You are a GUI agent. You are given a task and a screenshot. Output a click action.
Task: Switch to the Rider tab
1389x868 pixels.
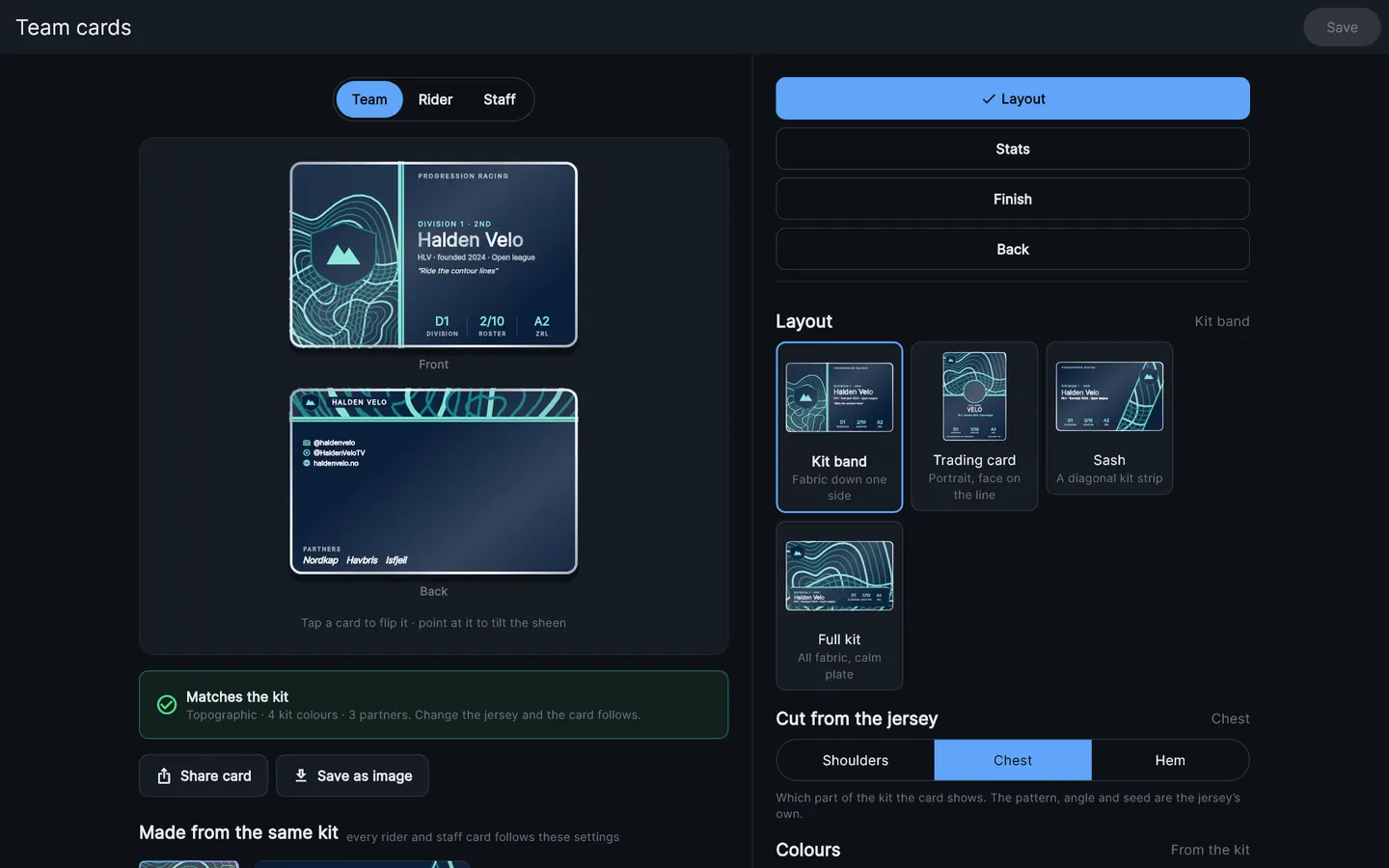pyautogui.click(x=435, y=99)
